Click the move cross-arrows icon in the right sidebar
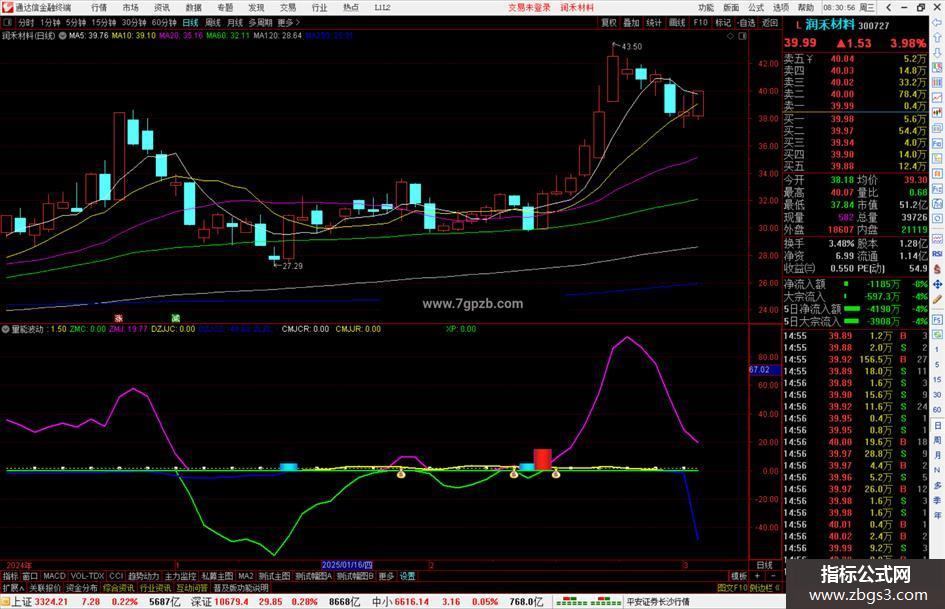 pyautogui.click(x=937, y=284)
